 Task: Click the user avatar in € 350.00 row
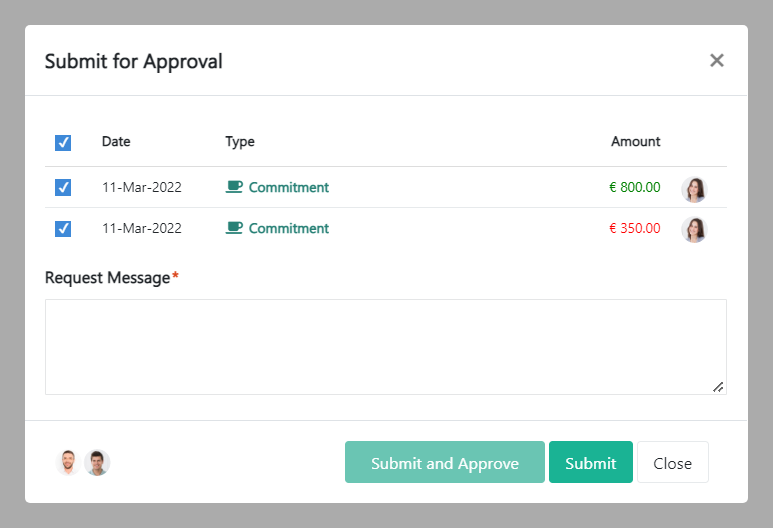(x=694, y=230)
